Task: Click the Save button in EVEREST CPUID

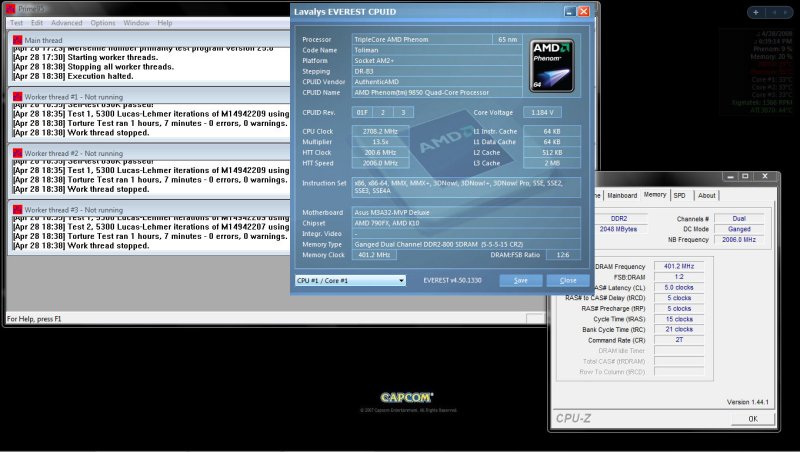Action: (520, 280)
